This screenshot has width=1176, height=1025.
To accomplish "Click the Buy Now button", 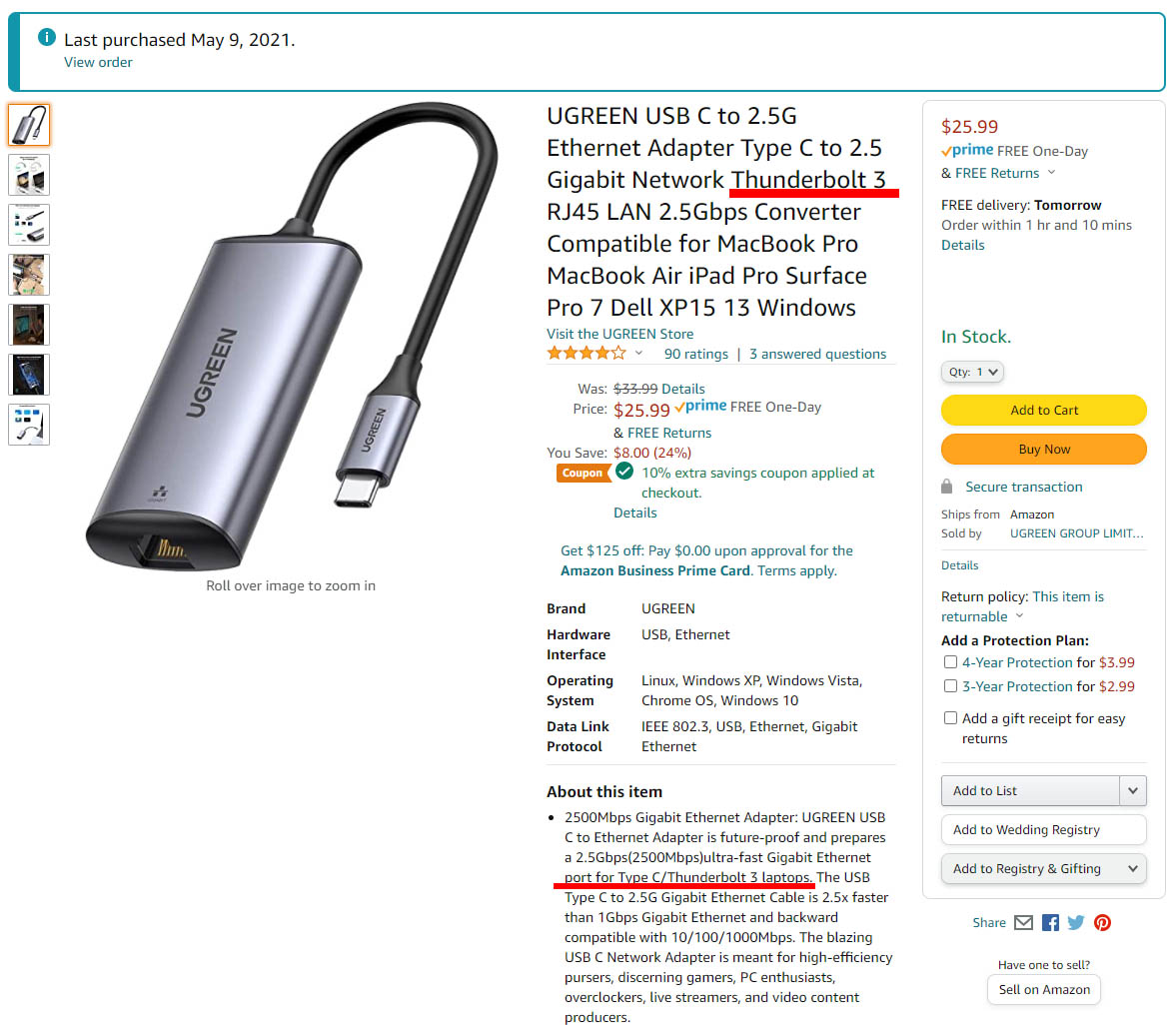I will point(1043,450).
